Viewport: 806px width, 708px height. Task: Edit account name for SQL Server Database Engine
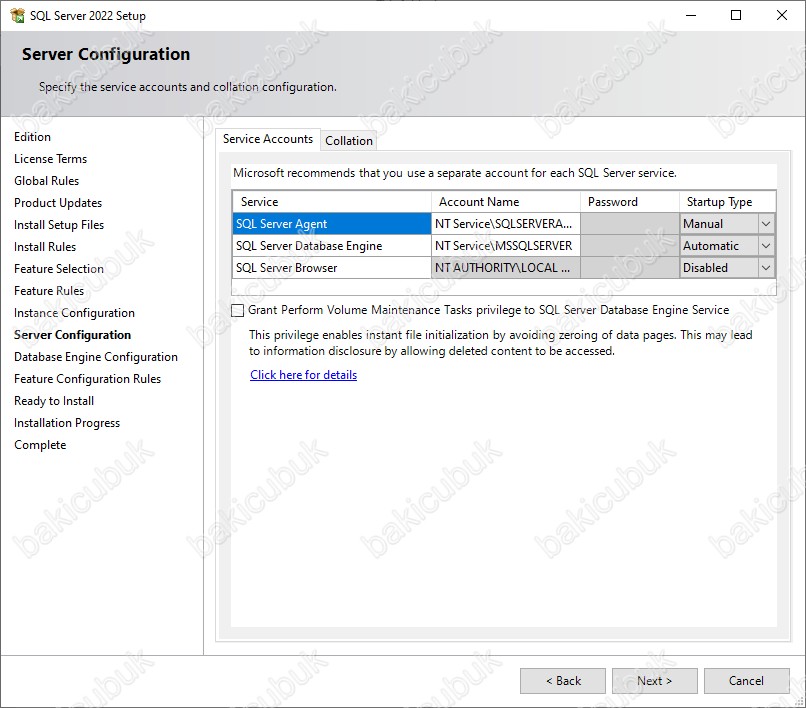[504, 246]
